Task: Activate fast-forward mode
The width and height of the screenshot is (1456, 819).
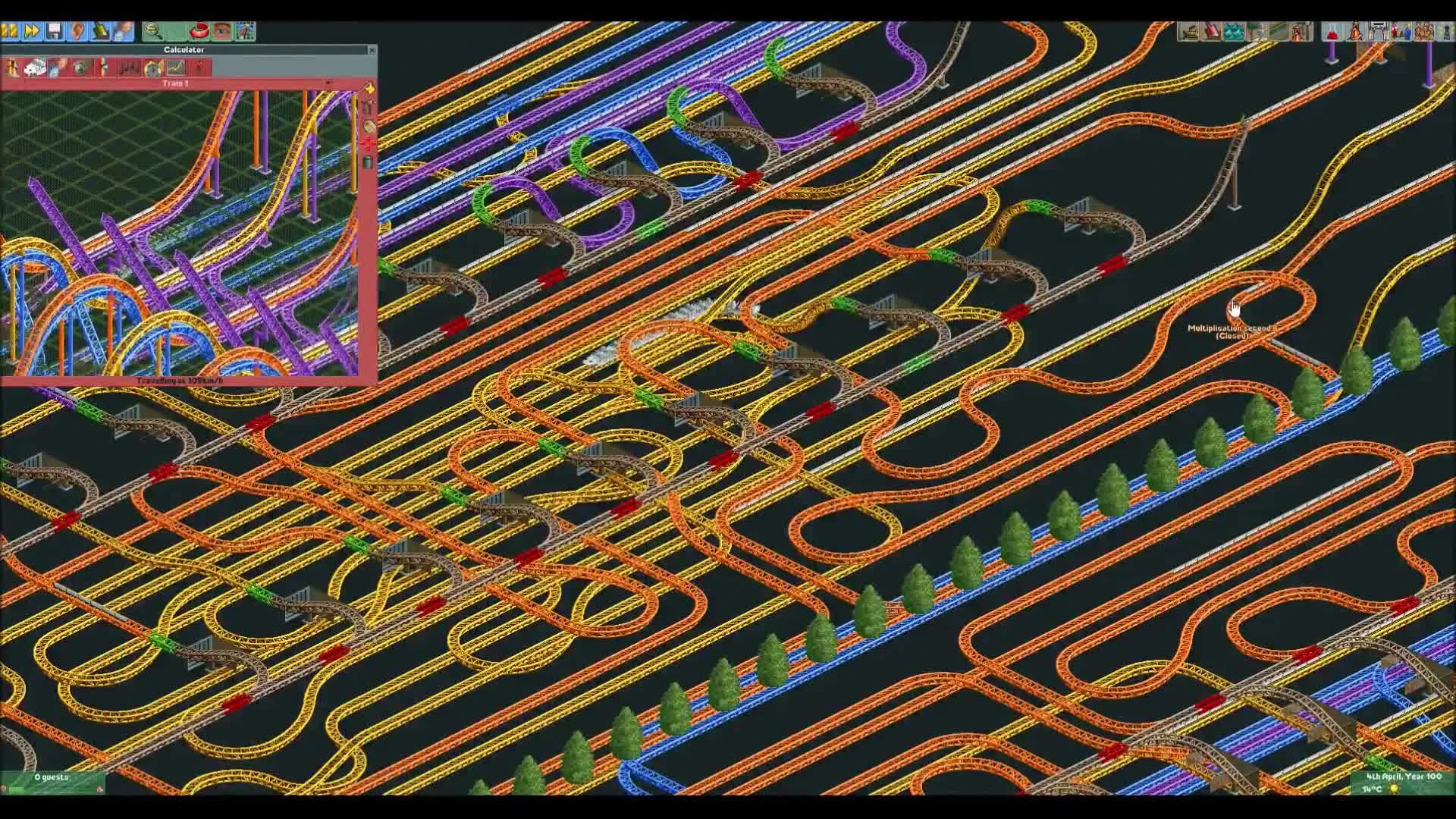Action: pyautogui.click(x=32, y=32)
